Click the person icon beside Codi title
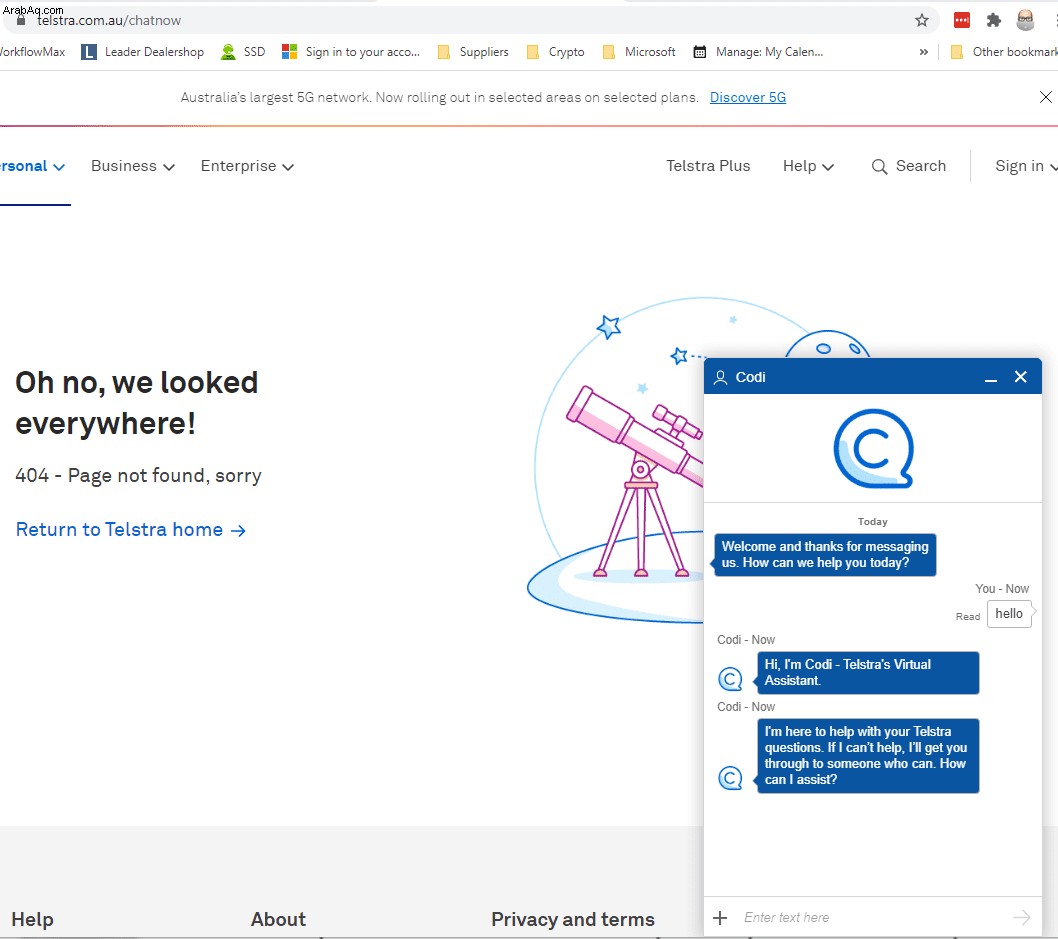1058x939 pixels. tap(721, 377)
